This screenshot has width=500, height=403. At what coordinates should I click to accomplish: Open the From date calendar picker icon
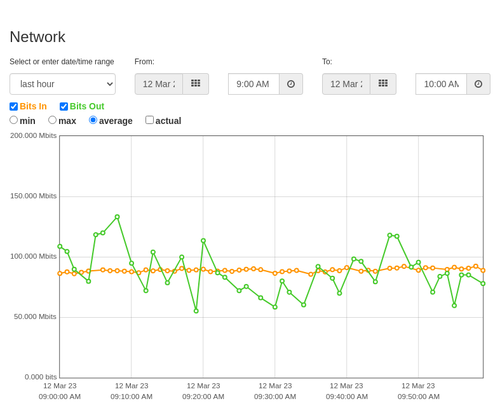(x=196, y=84)
